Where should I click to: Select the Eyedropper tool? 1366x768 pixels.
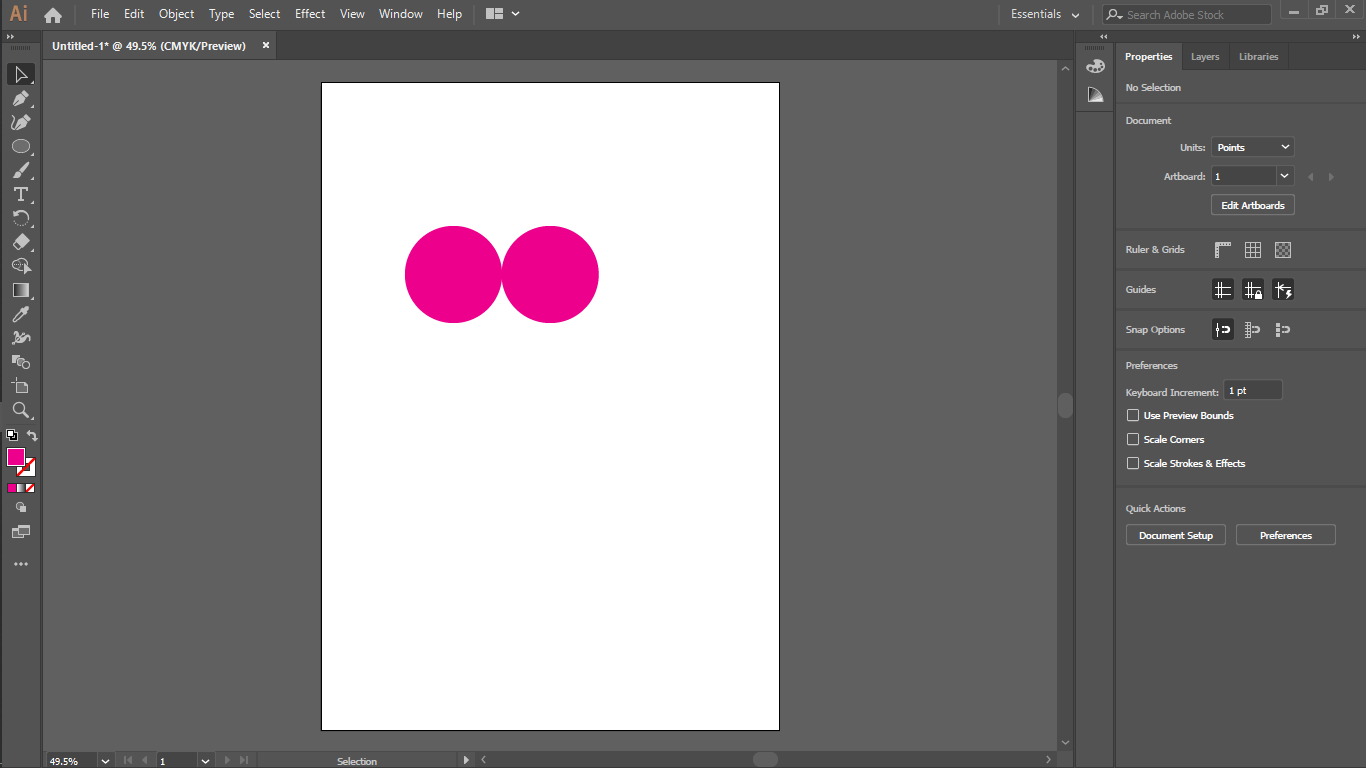click(21, 314)
